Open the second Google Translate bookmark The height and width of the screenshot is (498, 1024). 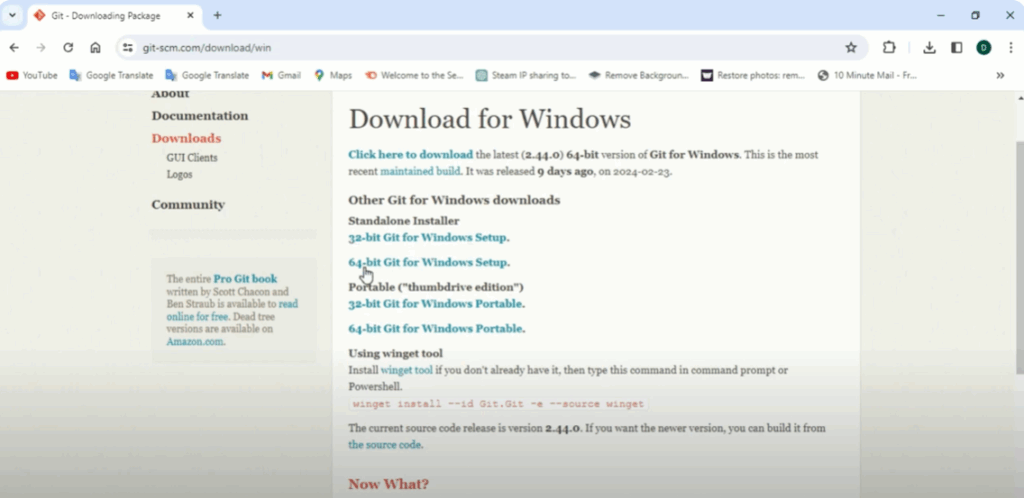click(207, 75)
